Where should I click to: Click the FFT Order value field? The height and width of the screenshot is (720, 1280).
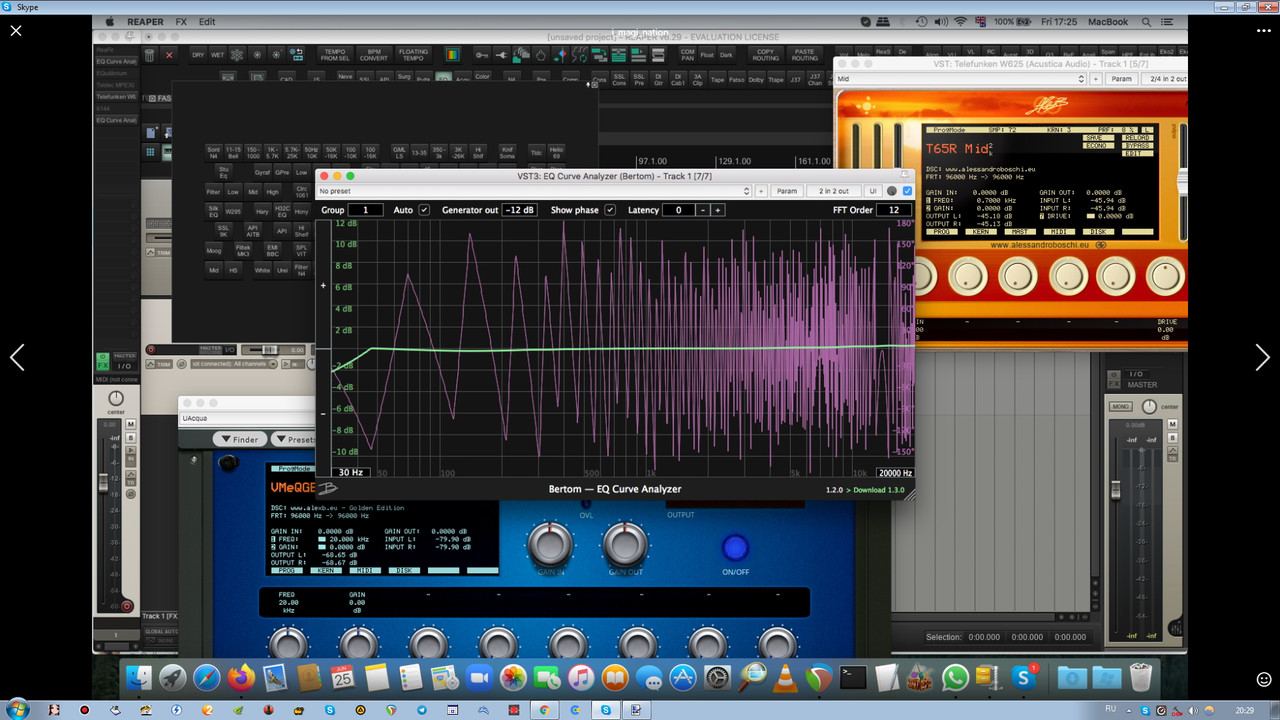pos(893,210)
